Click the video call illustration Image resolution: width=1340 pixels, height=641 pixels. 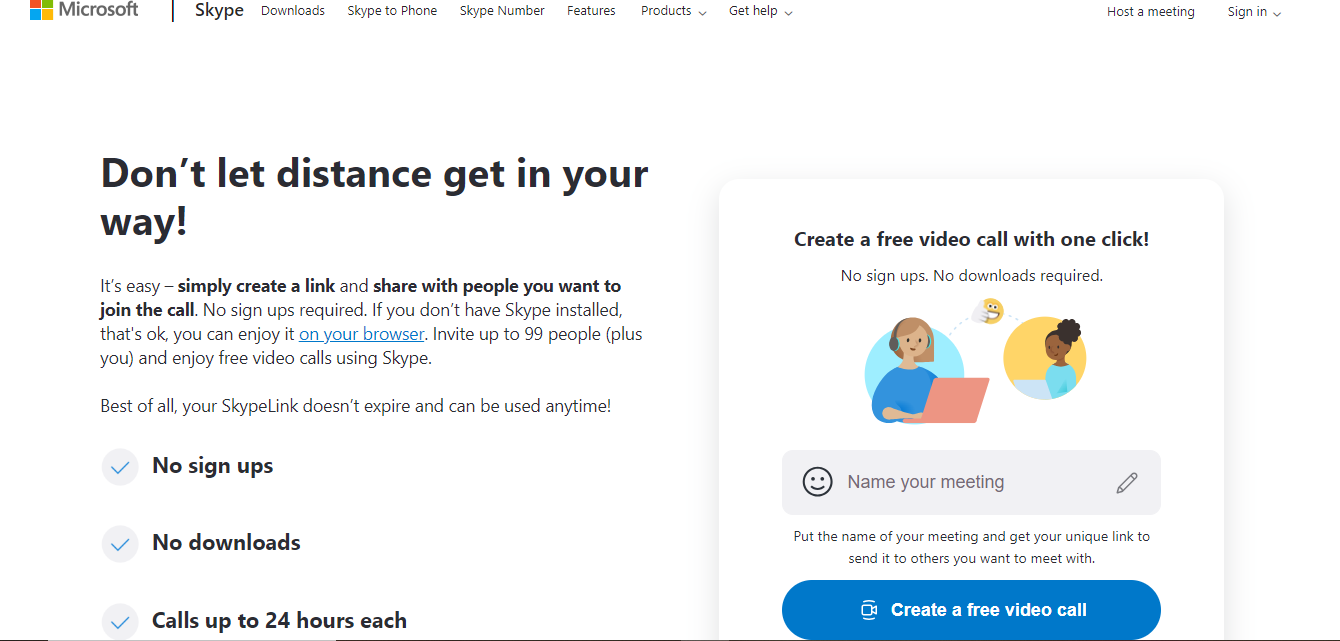coord(971,362)
